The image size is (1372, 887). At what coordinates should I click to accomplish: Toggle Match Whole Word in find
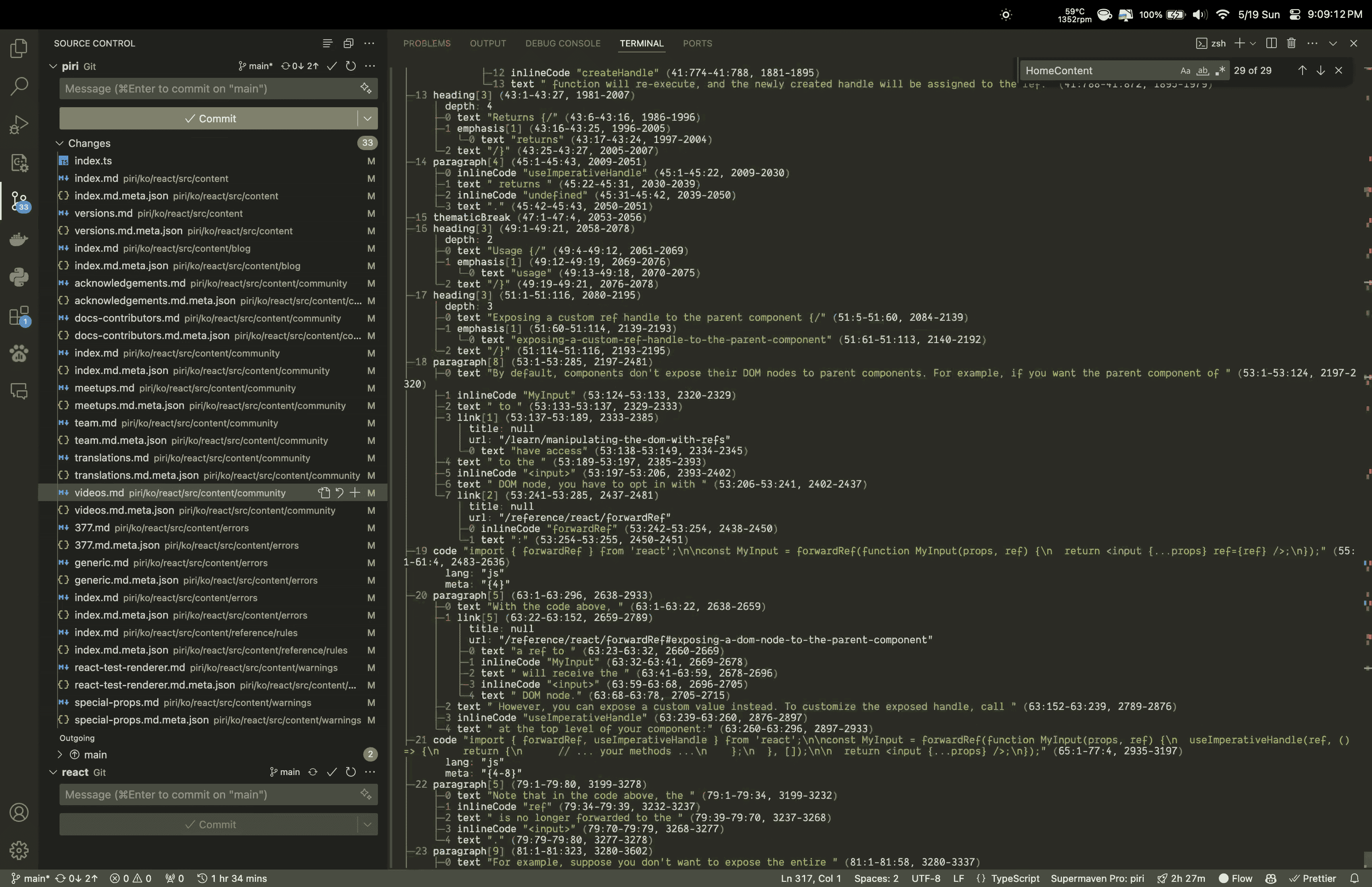[x=1202, y=71]
